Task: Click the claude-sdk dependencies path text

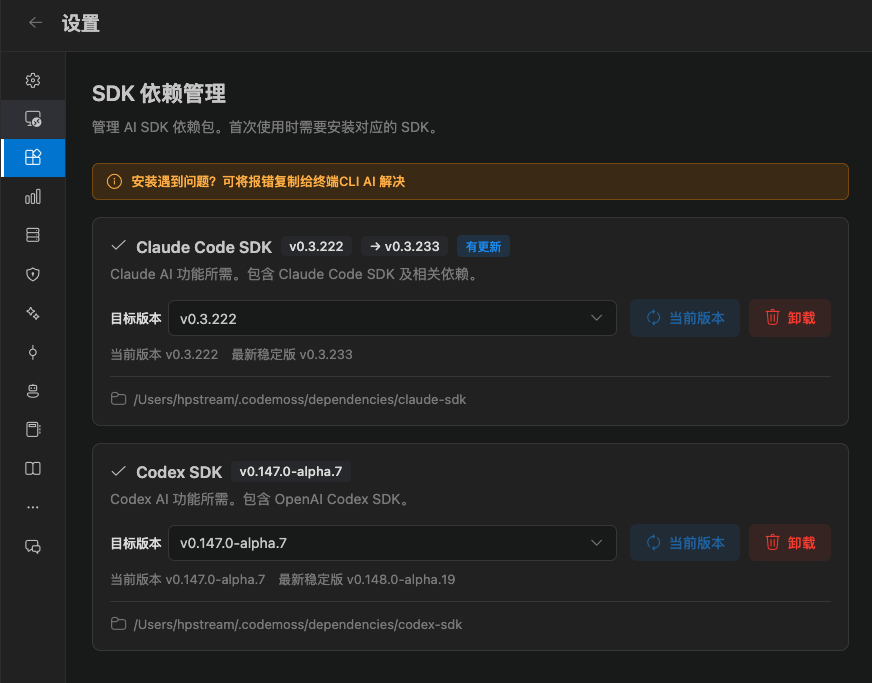Action: point(300,399)
